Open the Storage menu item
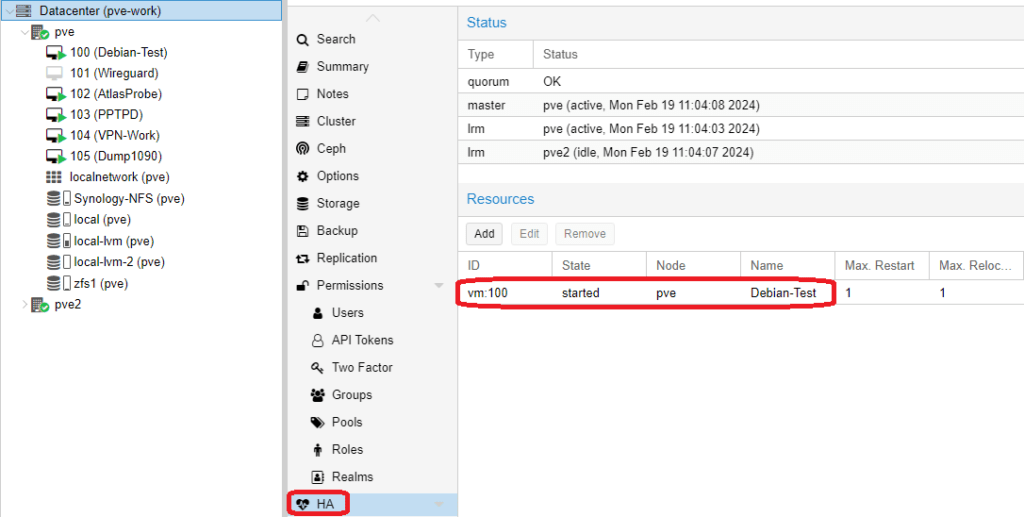The width and height of the screenshot is (1024, 517). click(372, 204)
